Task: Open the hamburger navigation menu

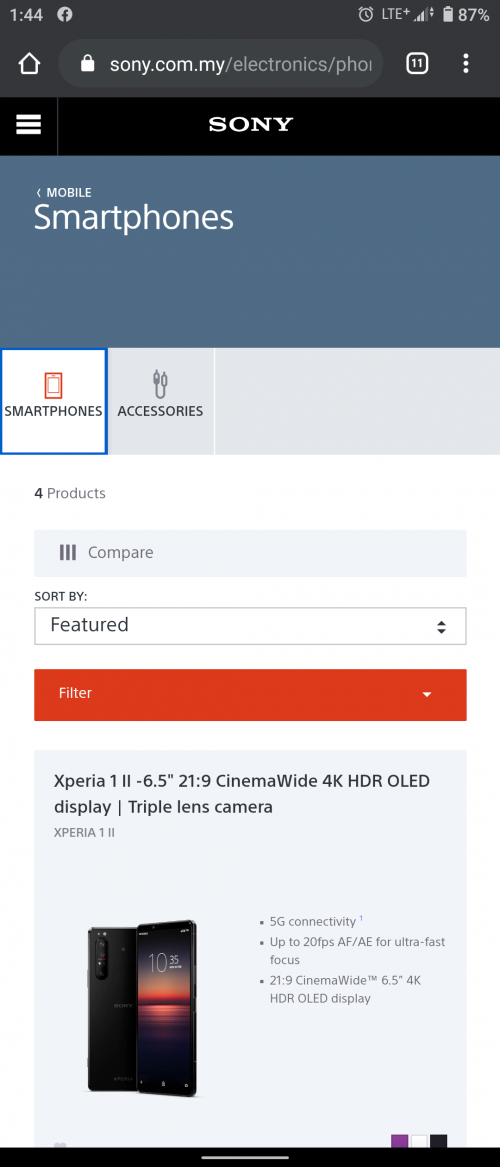Action: (28, 125)
